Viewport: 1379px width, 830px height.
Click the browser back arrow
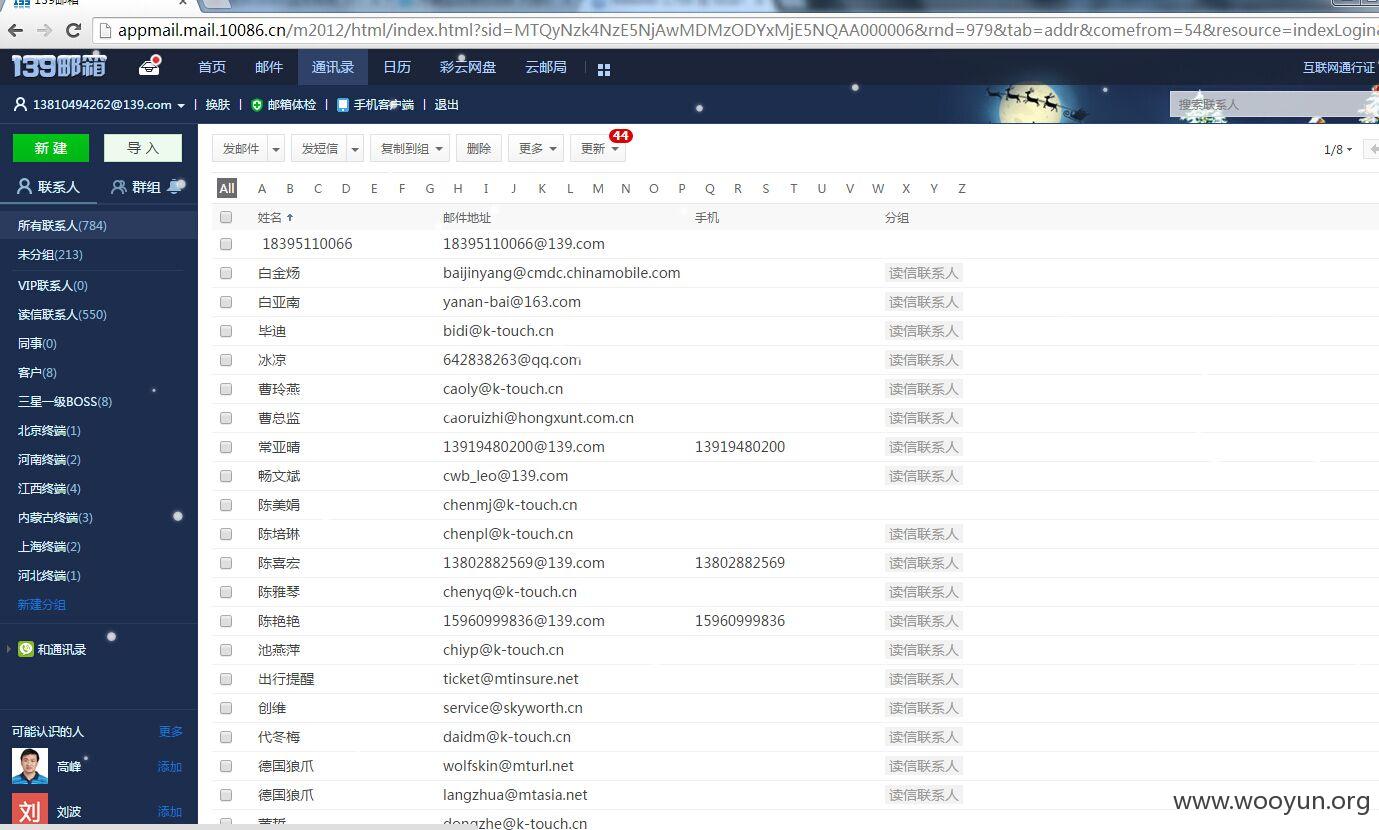[16, 30]
